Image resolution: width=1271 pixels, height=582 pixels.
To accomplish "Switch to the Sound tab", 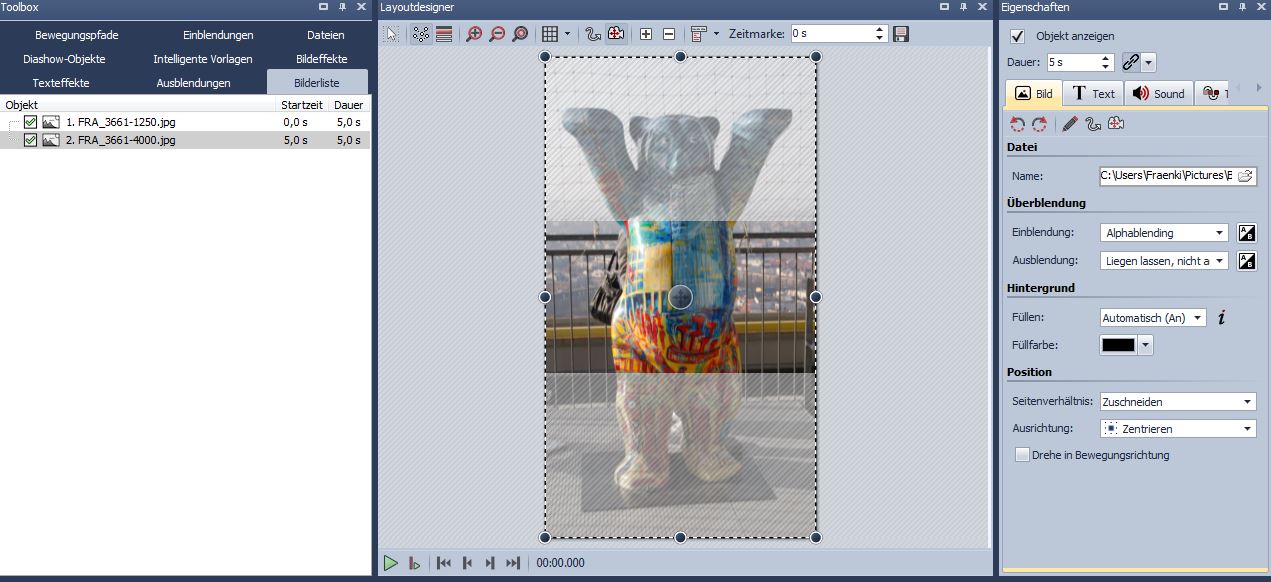I will pyautogui.click(x=1157, y=94).
